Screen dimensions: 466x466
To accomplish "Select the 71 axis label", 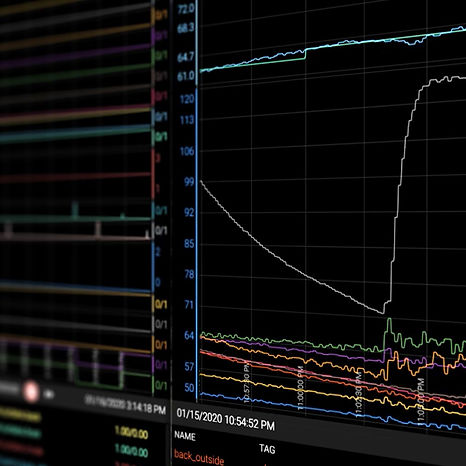I will 189,305.
